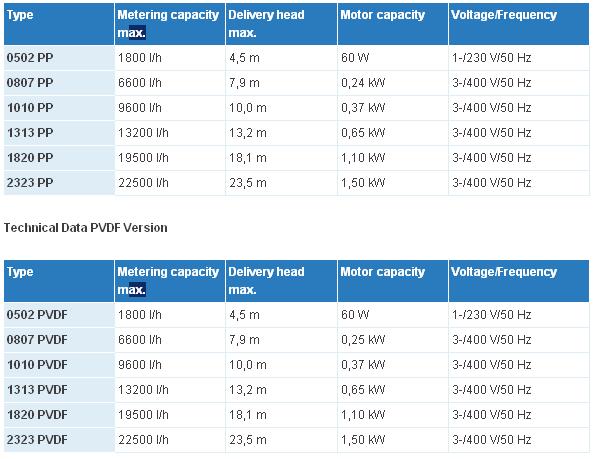
Task: Click the 1010 PP type entry
Action: click(x=59, y=108)
